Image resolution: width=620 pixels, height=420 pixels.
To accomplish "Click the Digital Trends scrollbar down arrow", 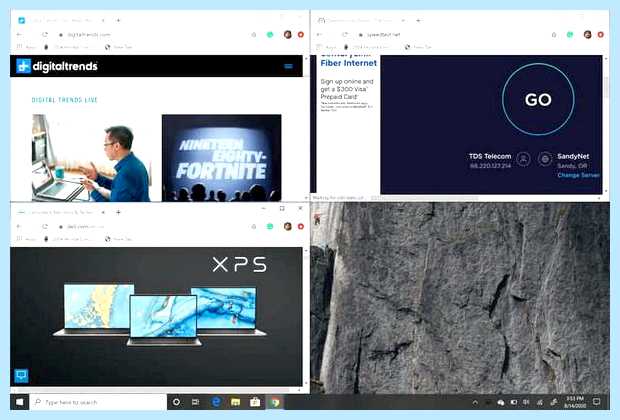I will pos(306,197).
